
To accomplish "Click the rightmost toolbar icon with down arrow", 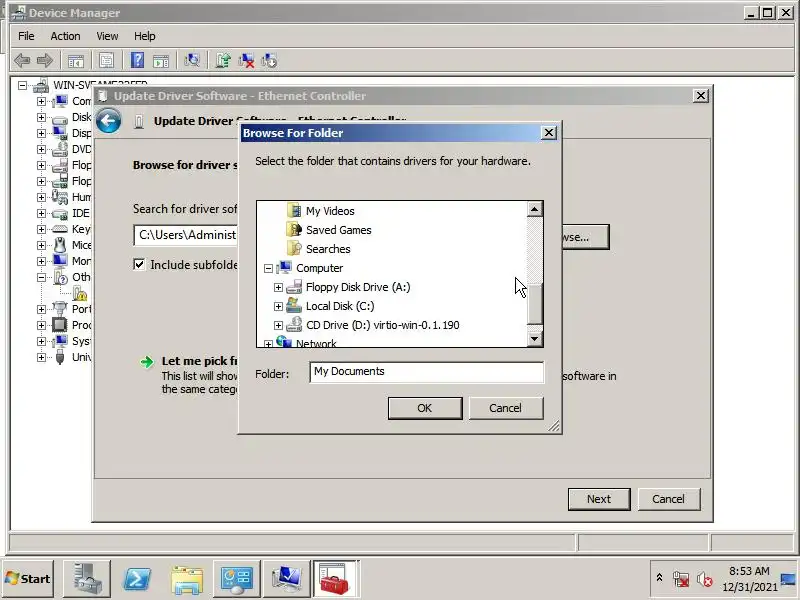I will pos(269,61).
